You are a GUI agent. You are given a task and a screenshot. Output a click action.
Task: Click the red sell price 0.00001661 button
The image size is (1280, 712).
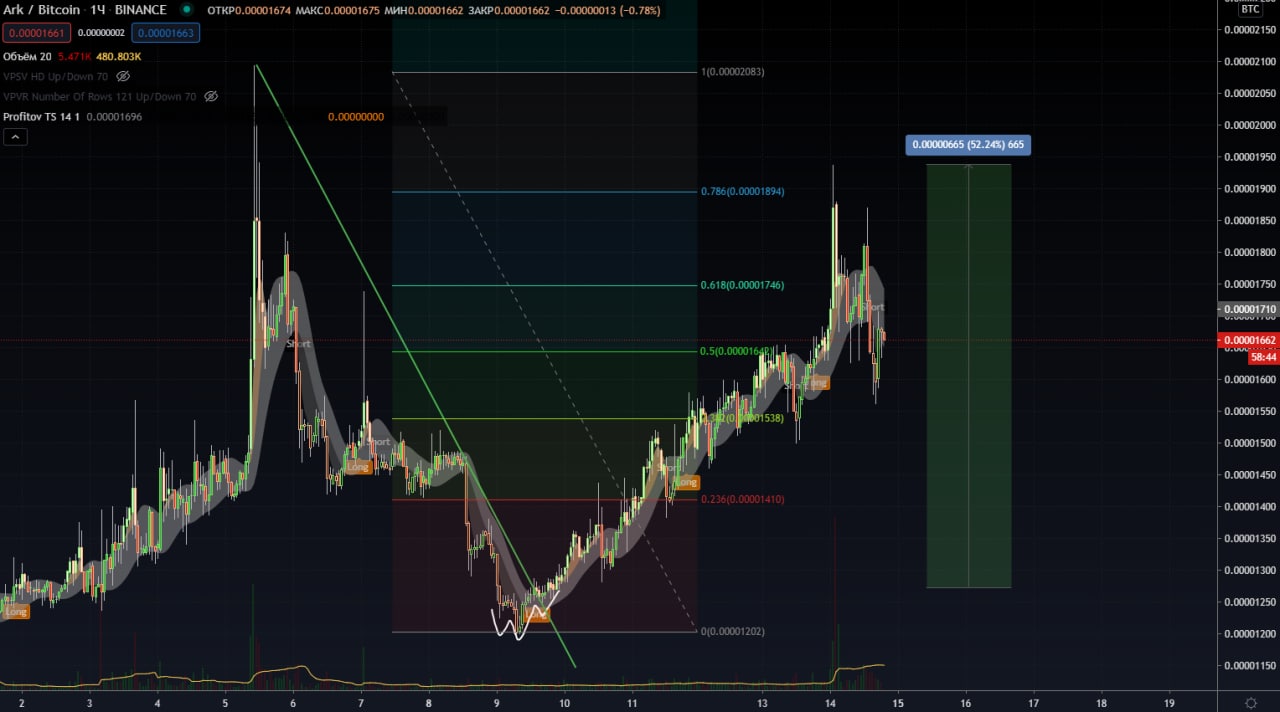37,33
